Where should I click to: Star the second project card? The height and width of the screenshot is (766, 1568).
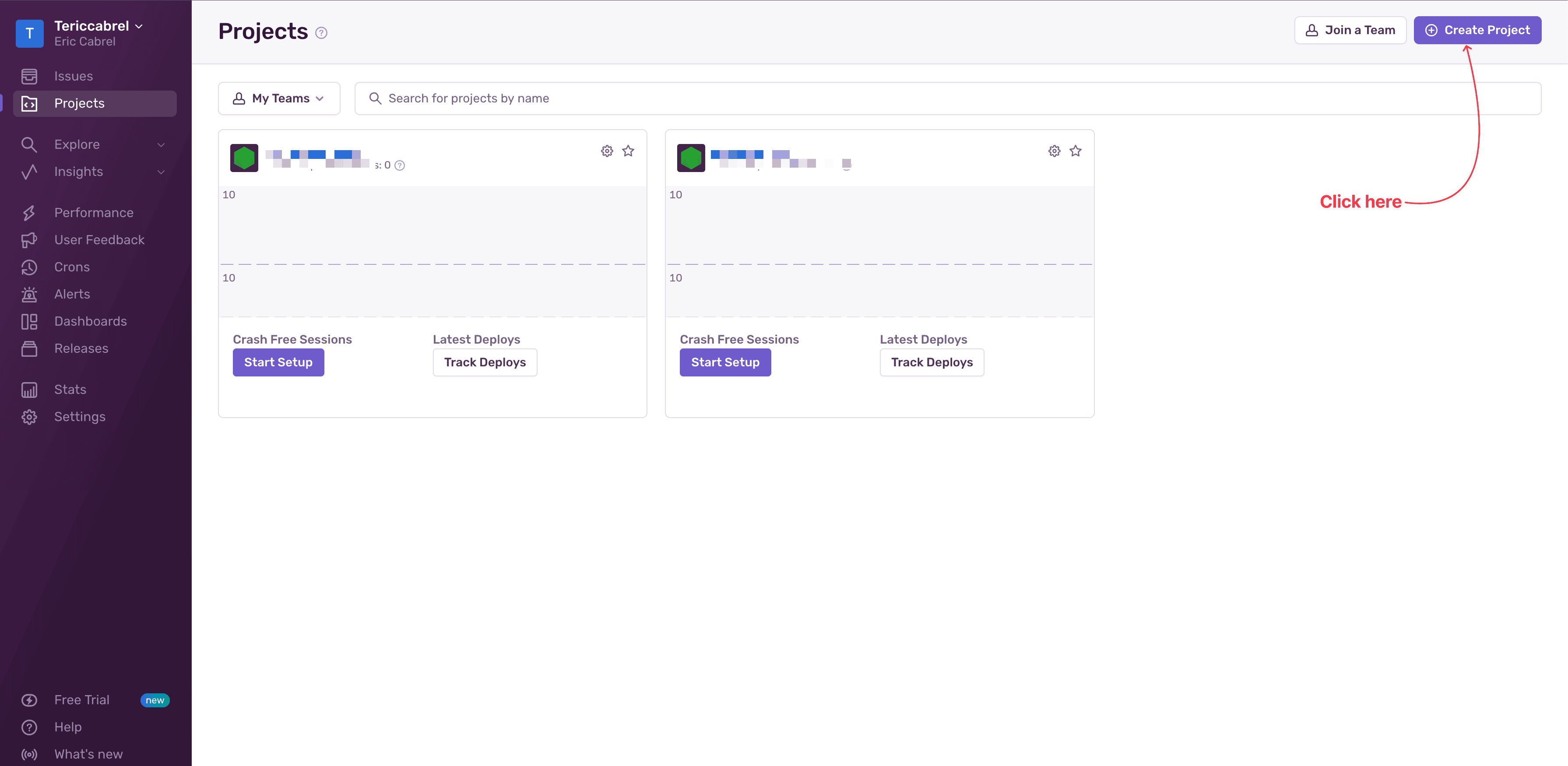tap(1076, 151)
